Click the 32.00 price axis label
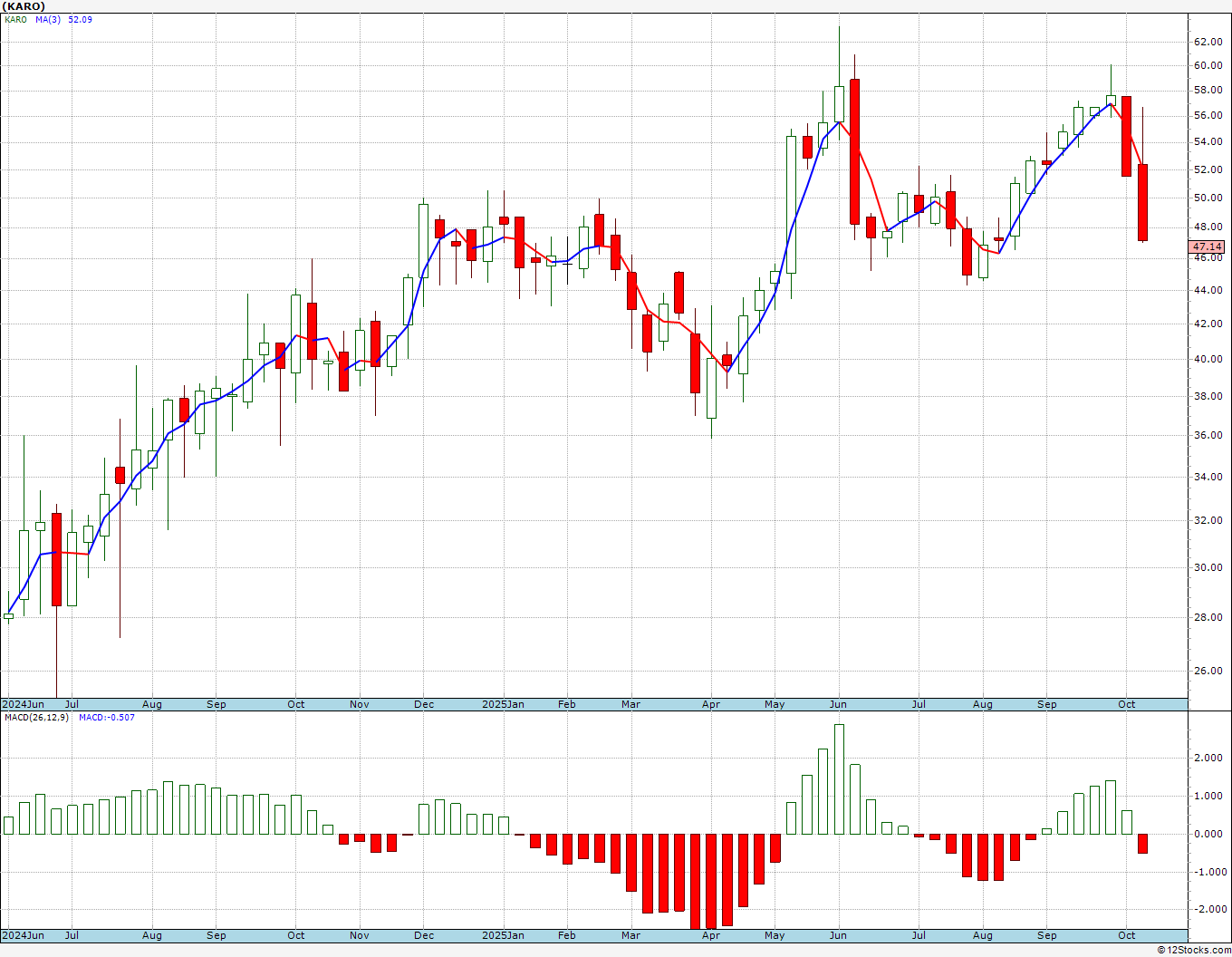Viewport: 1232px width, 957px height. pyautogui.click(x=1208, y=520)
